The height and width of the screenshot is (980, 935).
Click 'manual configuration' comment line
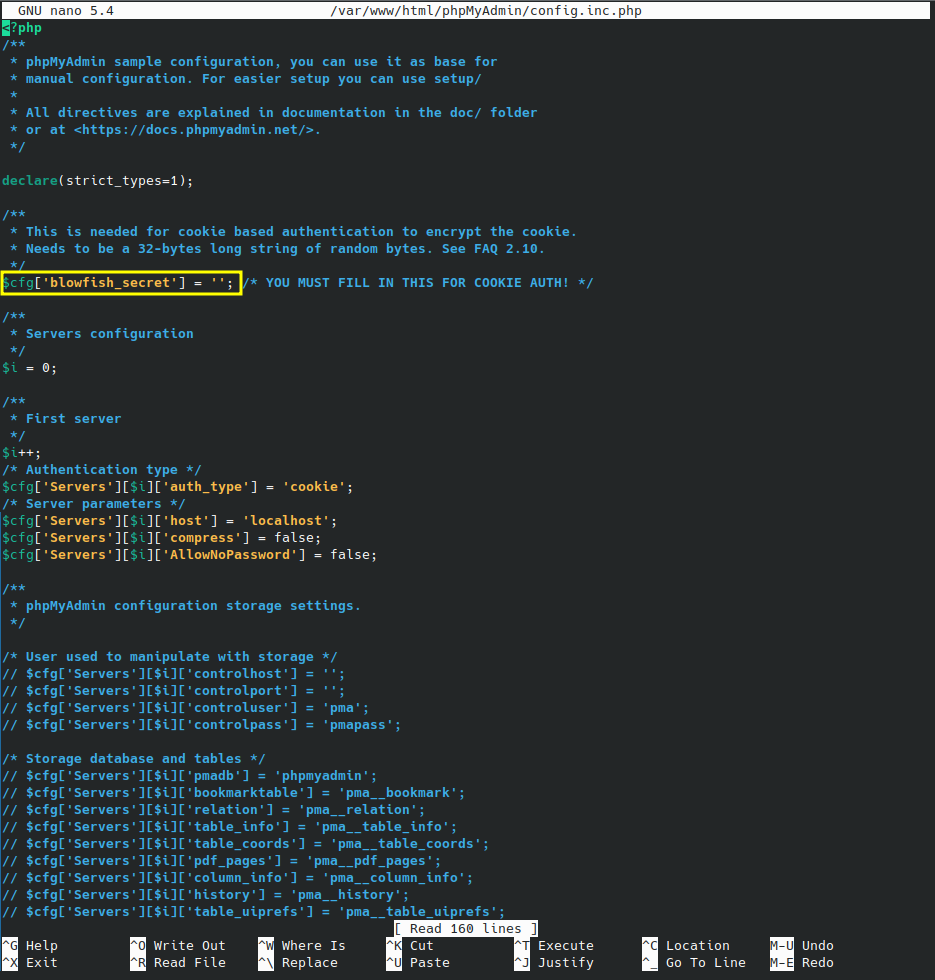click(x=246, y=79)
